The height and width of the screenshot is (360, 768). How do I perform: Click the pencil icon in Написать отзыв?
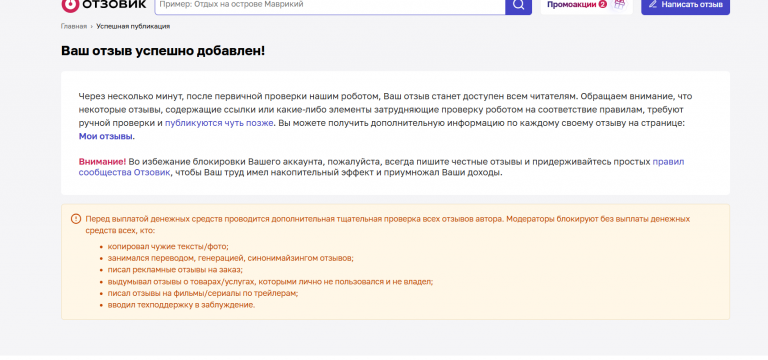click(x=652, y=4)
